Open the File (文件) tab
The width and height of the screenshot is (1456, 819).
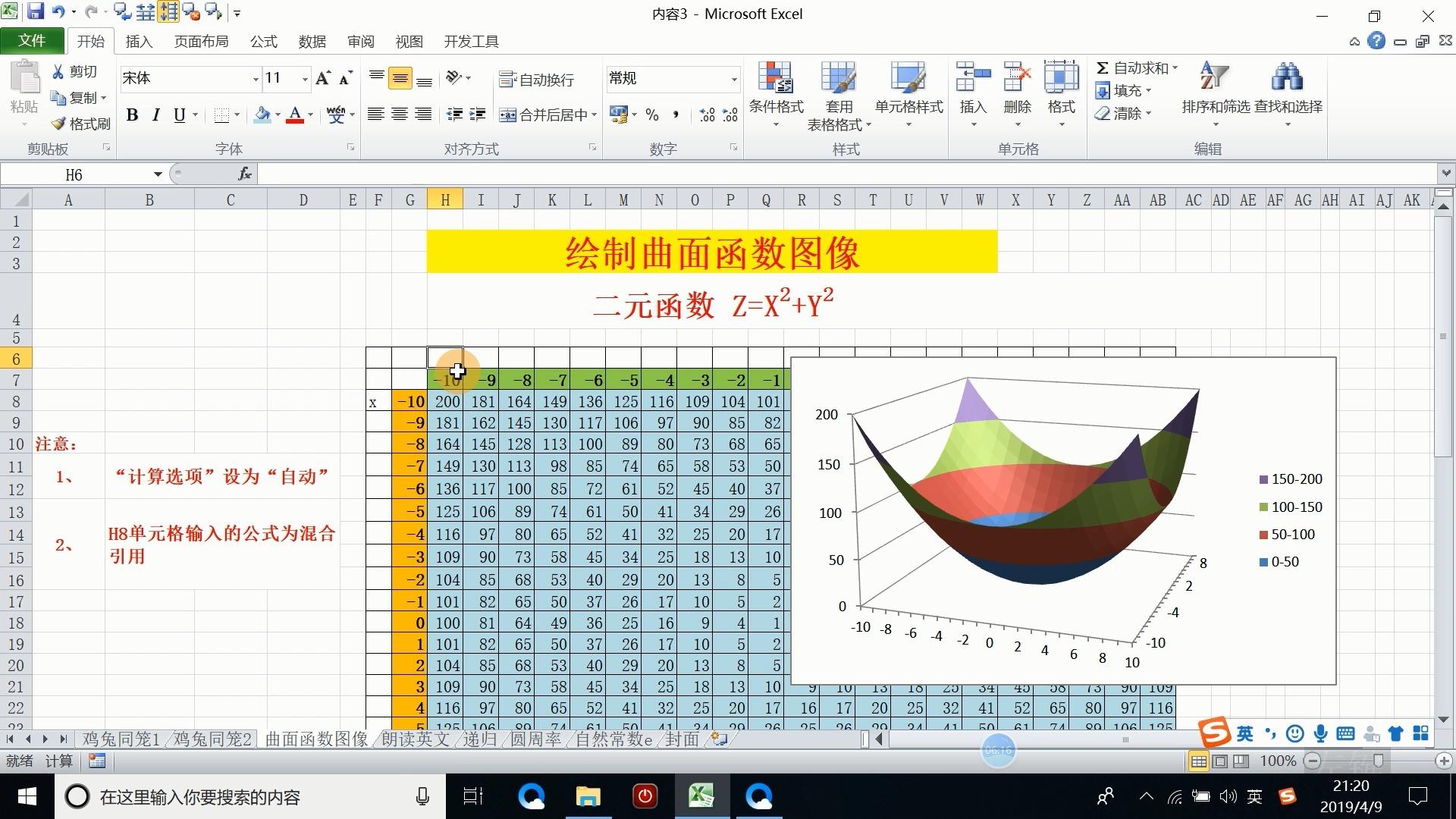click(32, 41)
